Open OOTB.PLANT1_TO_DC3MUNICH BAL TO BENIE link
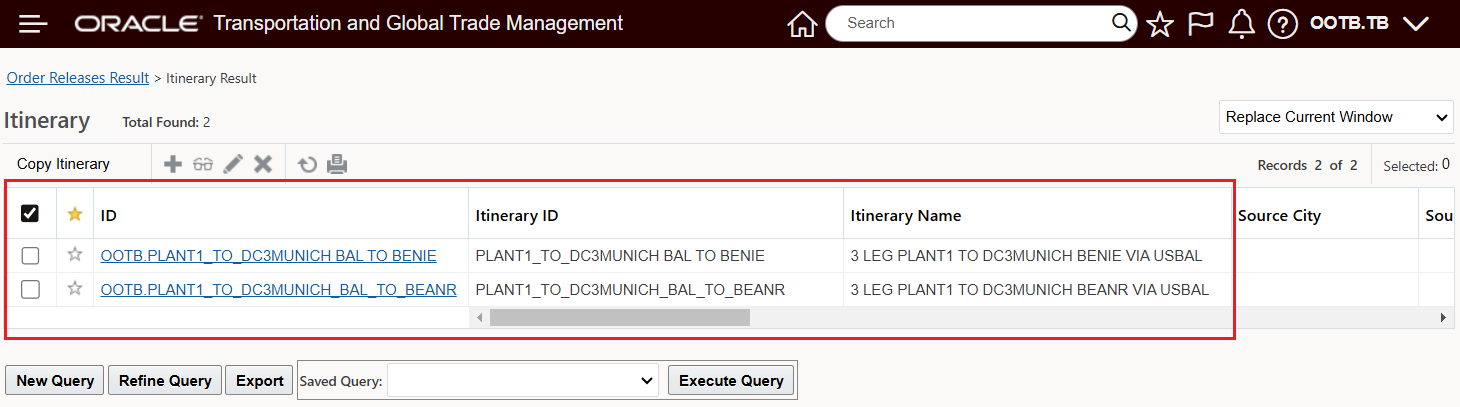This screenshot has width=1460, height=407. coord(269,256)
